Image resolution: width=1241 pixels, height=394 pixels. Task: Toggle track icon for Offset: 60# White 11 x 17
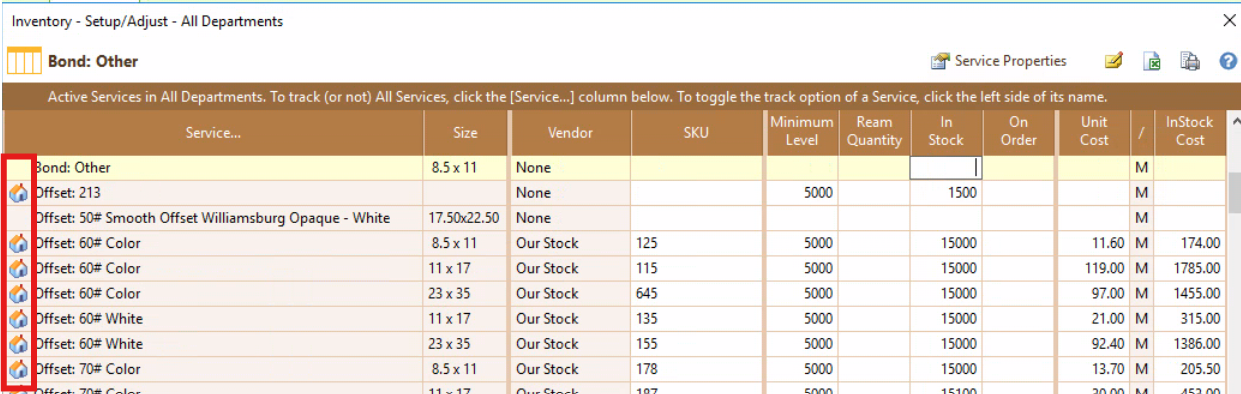(x=18, y=318)
